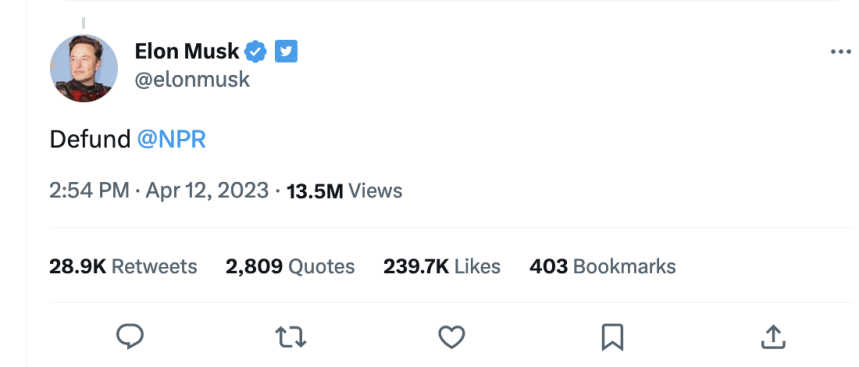This screenshot has width=859, height=367.
Task: Click the reply speech bubble icon
Action: pos(130,336)
